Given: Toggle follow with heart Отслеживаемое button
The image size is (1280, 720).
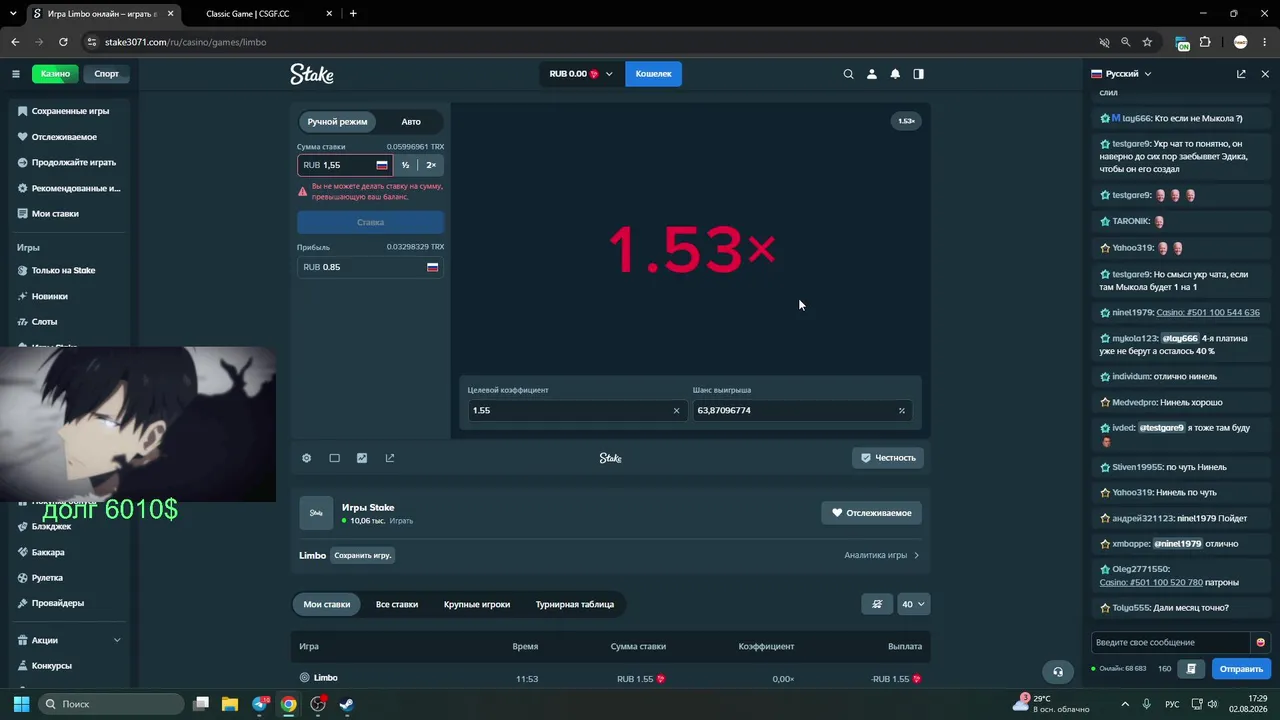Looking at the screenshot, I should pyautogui.click(x=872, y=513).
